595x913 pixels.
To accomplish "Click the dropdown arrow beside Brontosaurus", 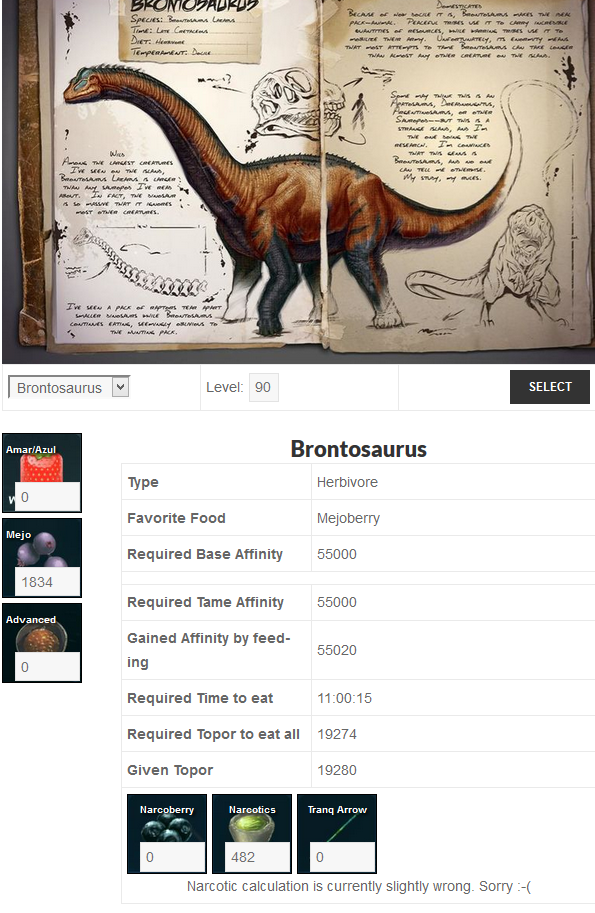I will tap(121, 387).
